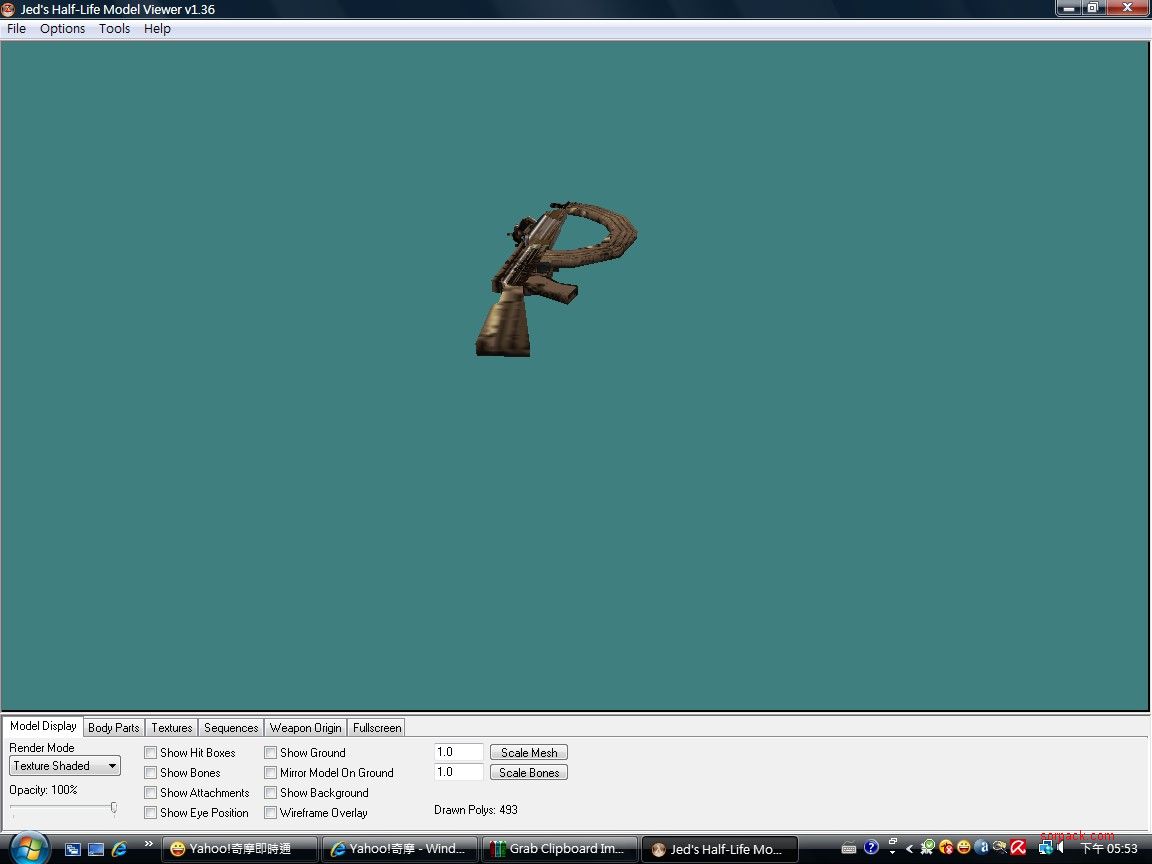Viewport: 1152px width, 864px height.
Task: Click the help question mark tray icon
Action: pos(871,848)
